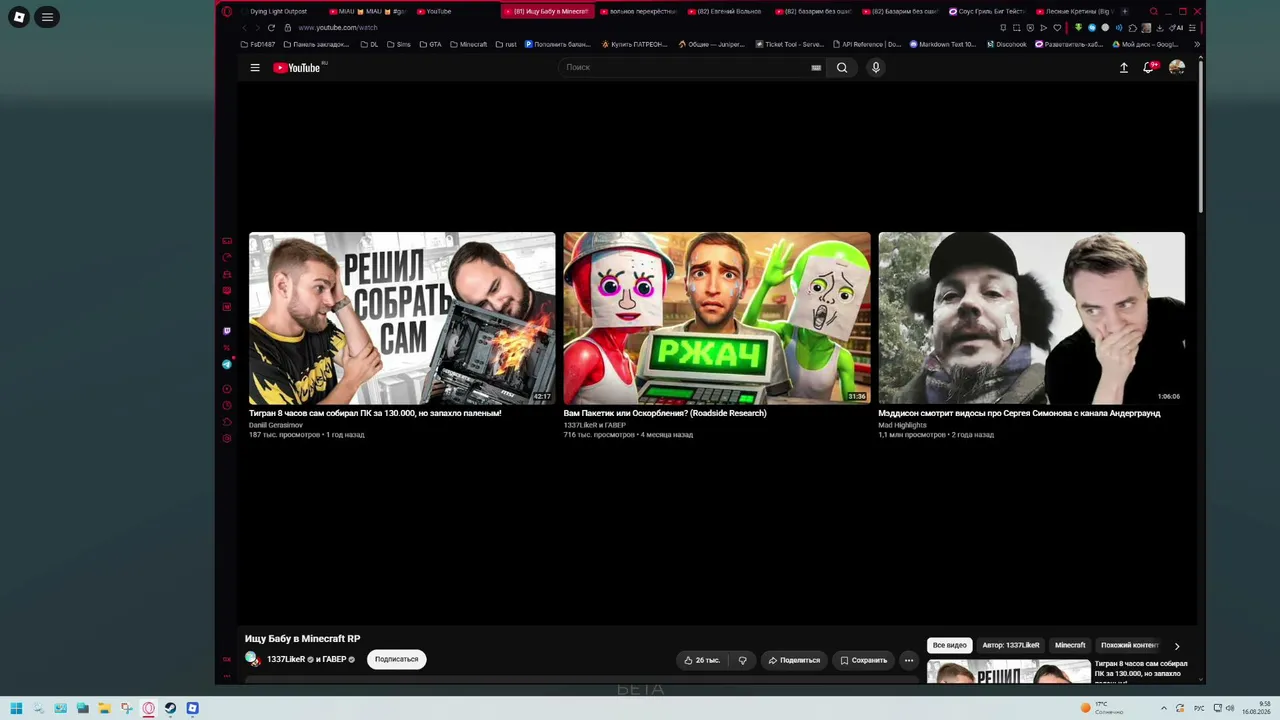Open the Discohook bookmark

[x=1005, y=45]
